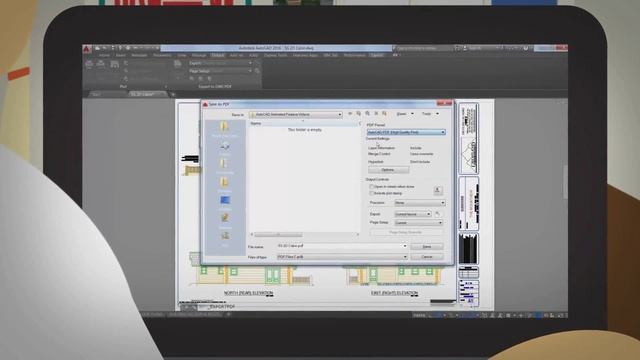Close the Save As PDF dialog
This screenshot has height=360, width=640.
[x=444, y=104]
